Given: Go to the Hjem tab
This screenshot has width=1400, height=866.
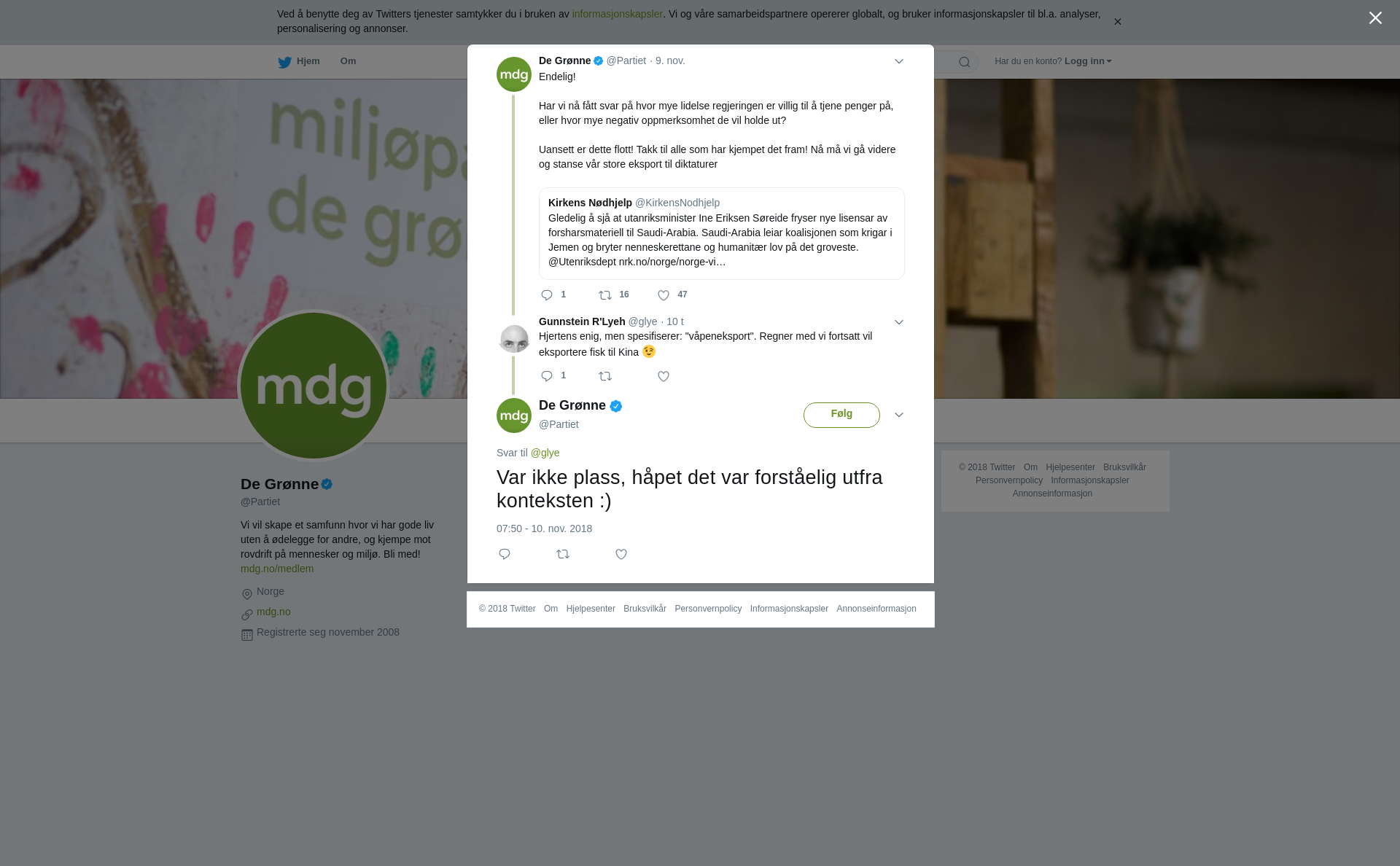Looking at the screenshot, I should pyautogui.click(x=299, y=62).
